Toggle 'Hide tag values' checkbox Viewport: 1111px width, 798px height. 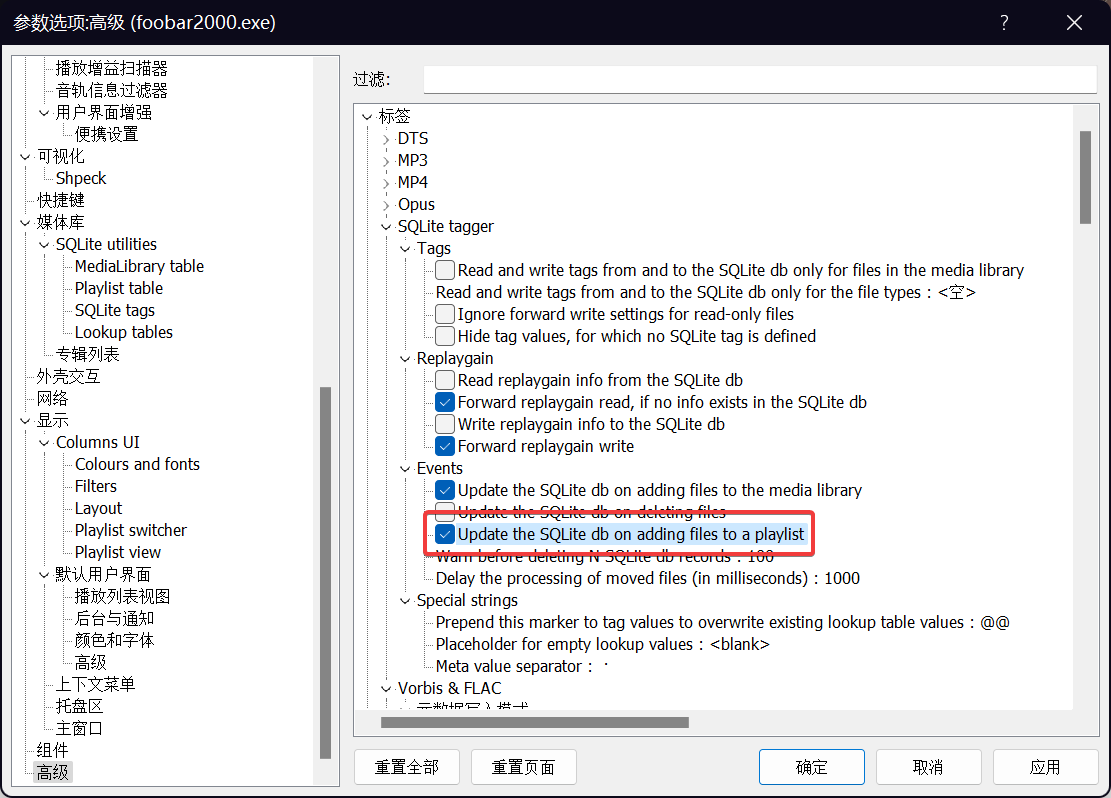click(x=445, y=336)
